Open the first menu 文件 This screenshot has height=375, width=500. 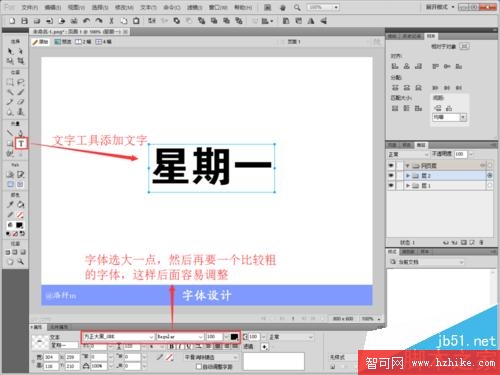(x=30, y=7)
